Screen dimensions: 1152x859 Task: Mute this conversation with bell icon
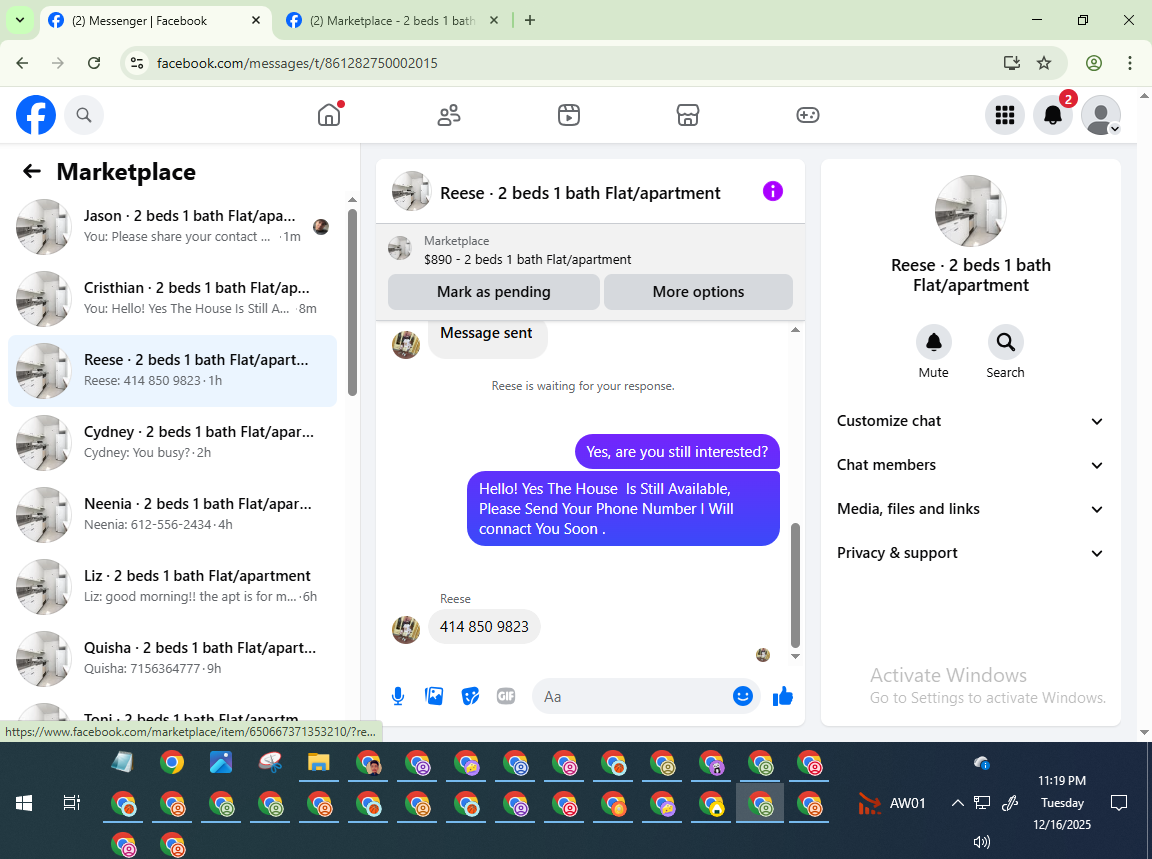(933, 342)
